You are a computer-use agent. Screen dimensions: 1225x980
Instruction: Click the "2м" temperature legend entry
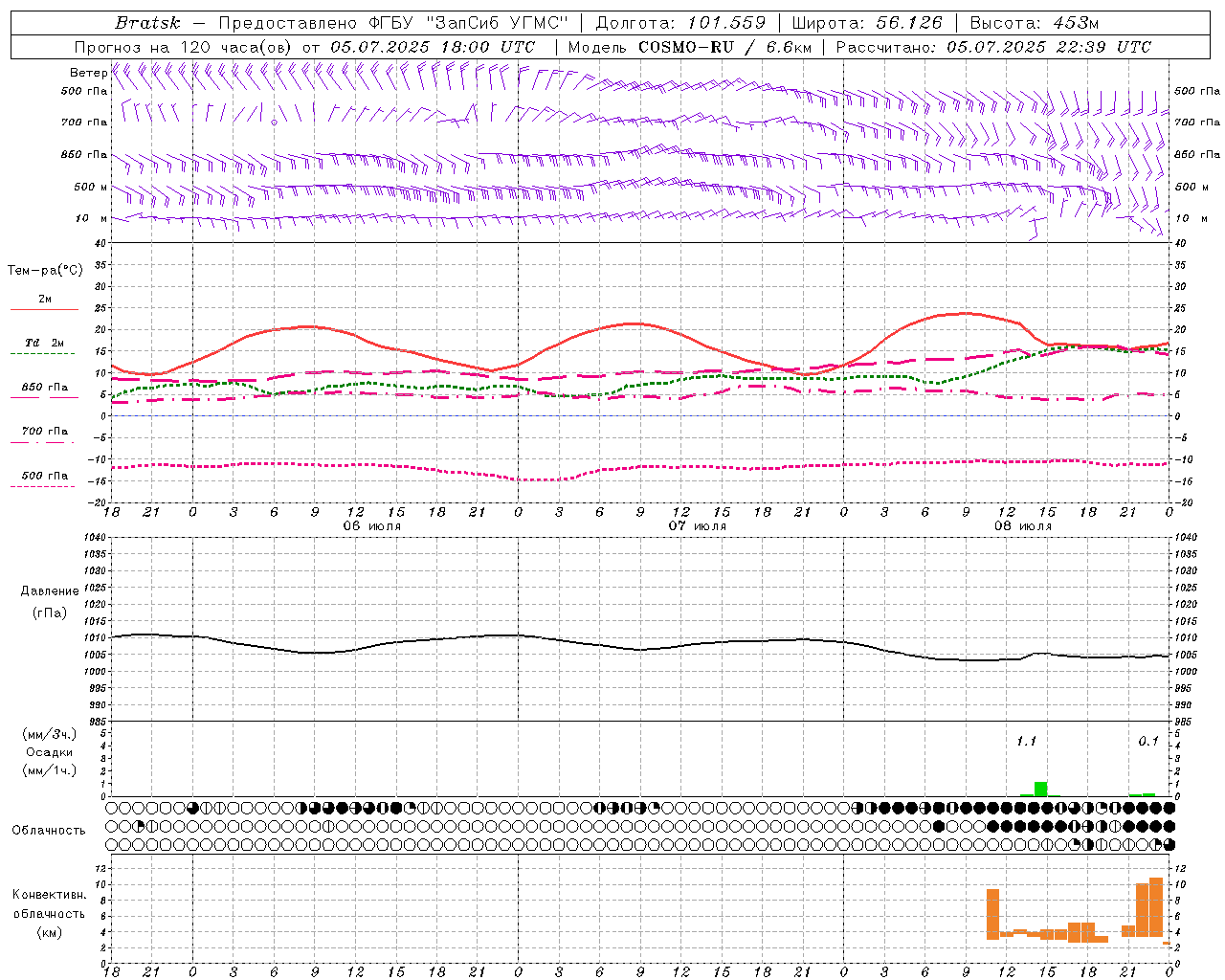[x=45, y=300]
